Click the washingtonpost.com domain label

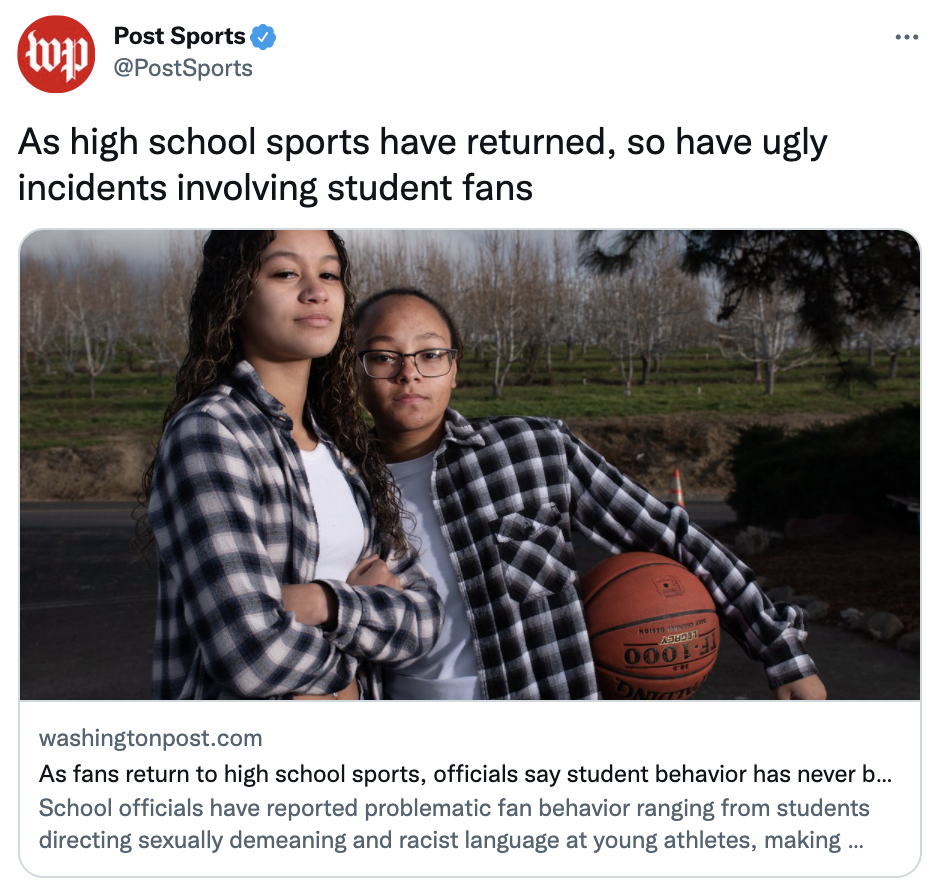pyautogui.click(x=151, y=738)
